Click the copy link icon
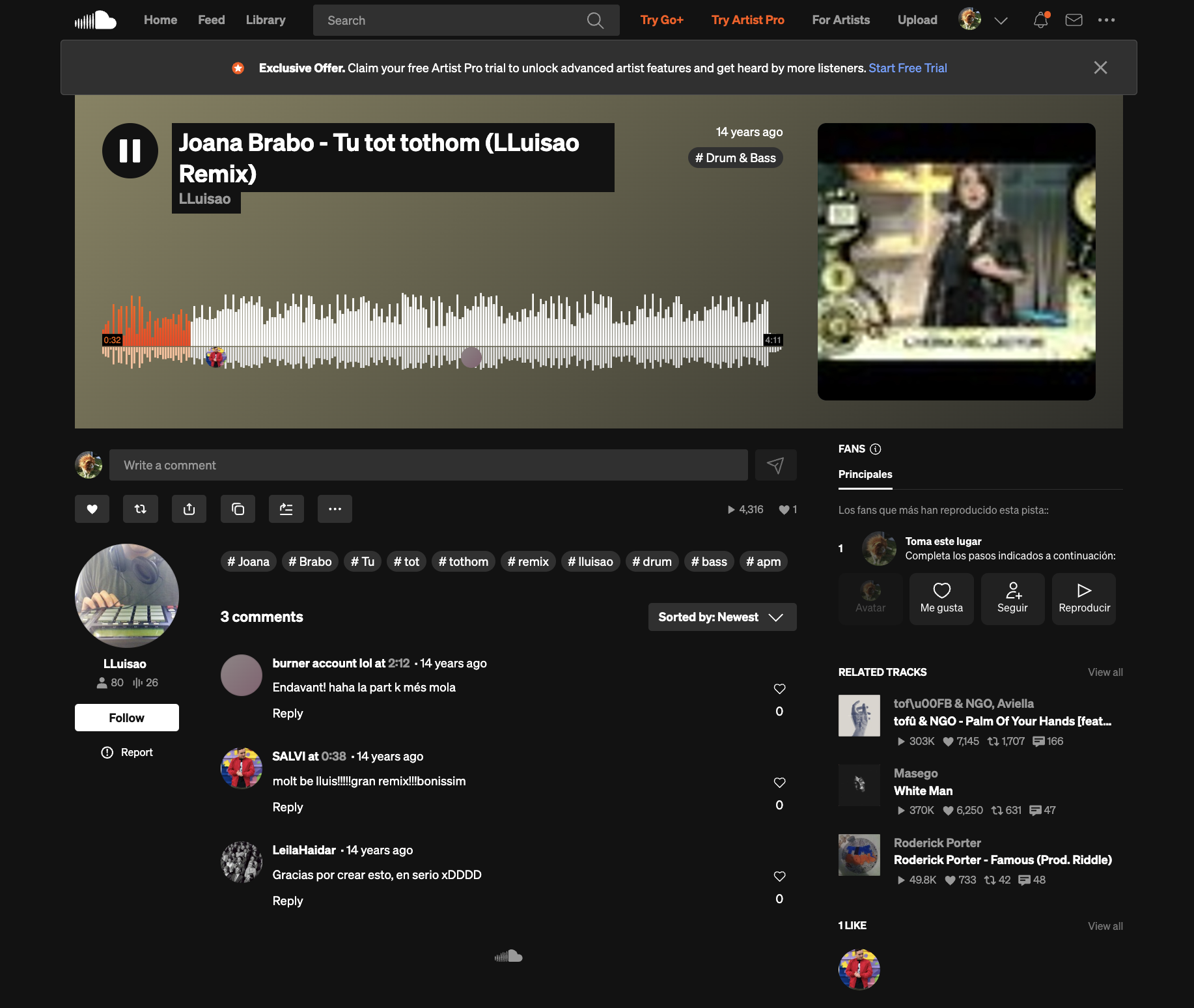 [x=238, y=509]
